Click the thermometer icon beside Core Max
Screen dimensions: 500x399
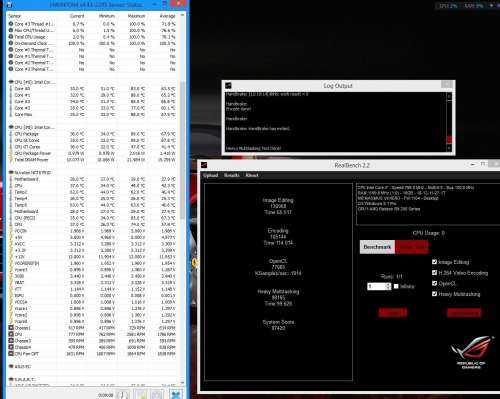(11, 115)
